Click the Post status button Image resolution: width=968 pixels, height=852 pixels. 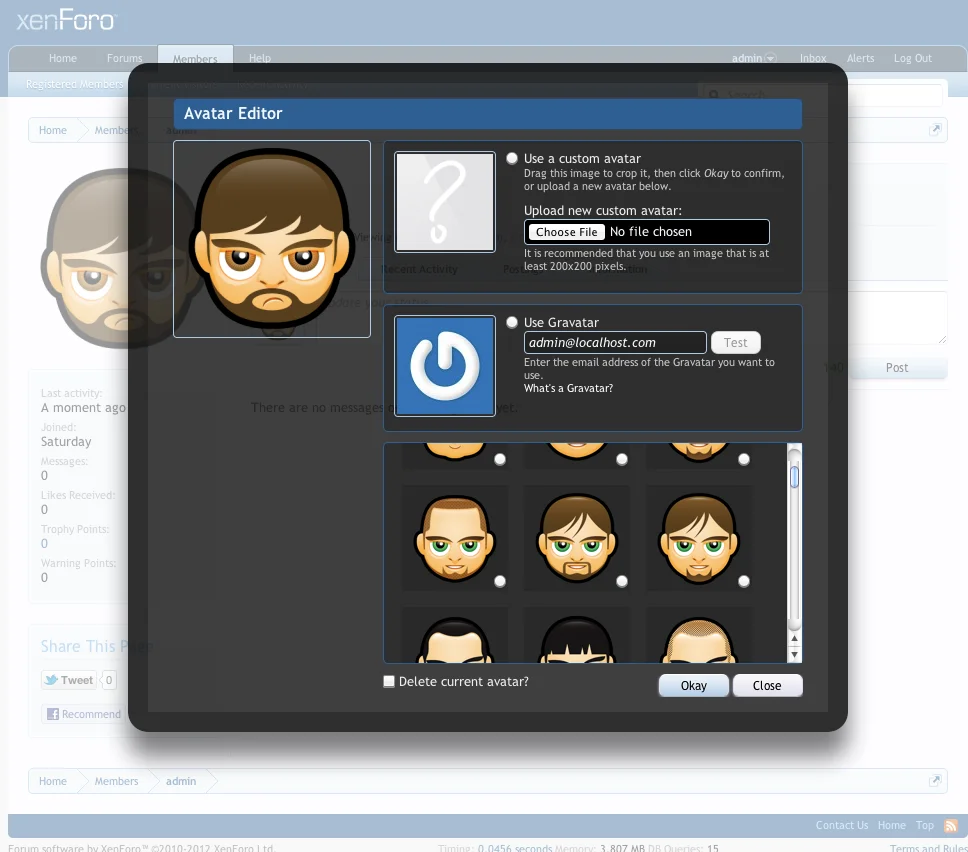897,367
